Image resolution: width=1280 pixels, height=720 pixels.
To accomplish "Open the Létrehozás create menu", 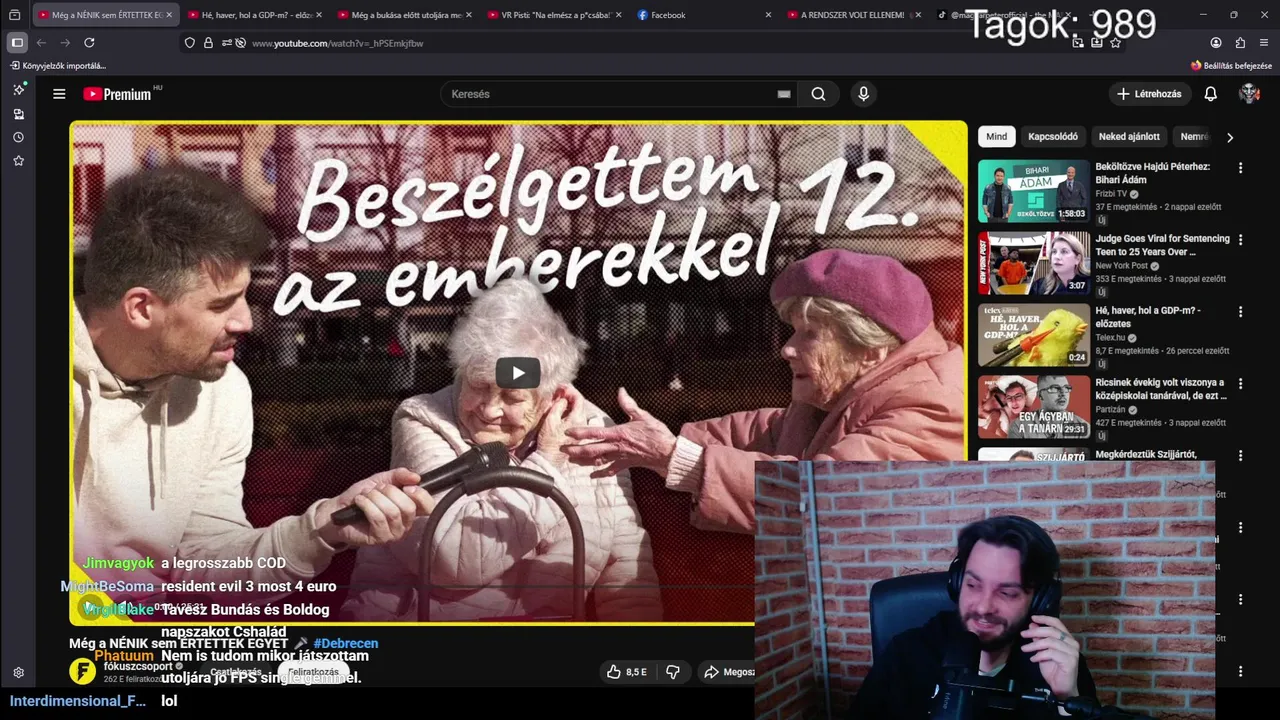I will pyautogui.click(x=1150, y=94).
